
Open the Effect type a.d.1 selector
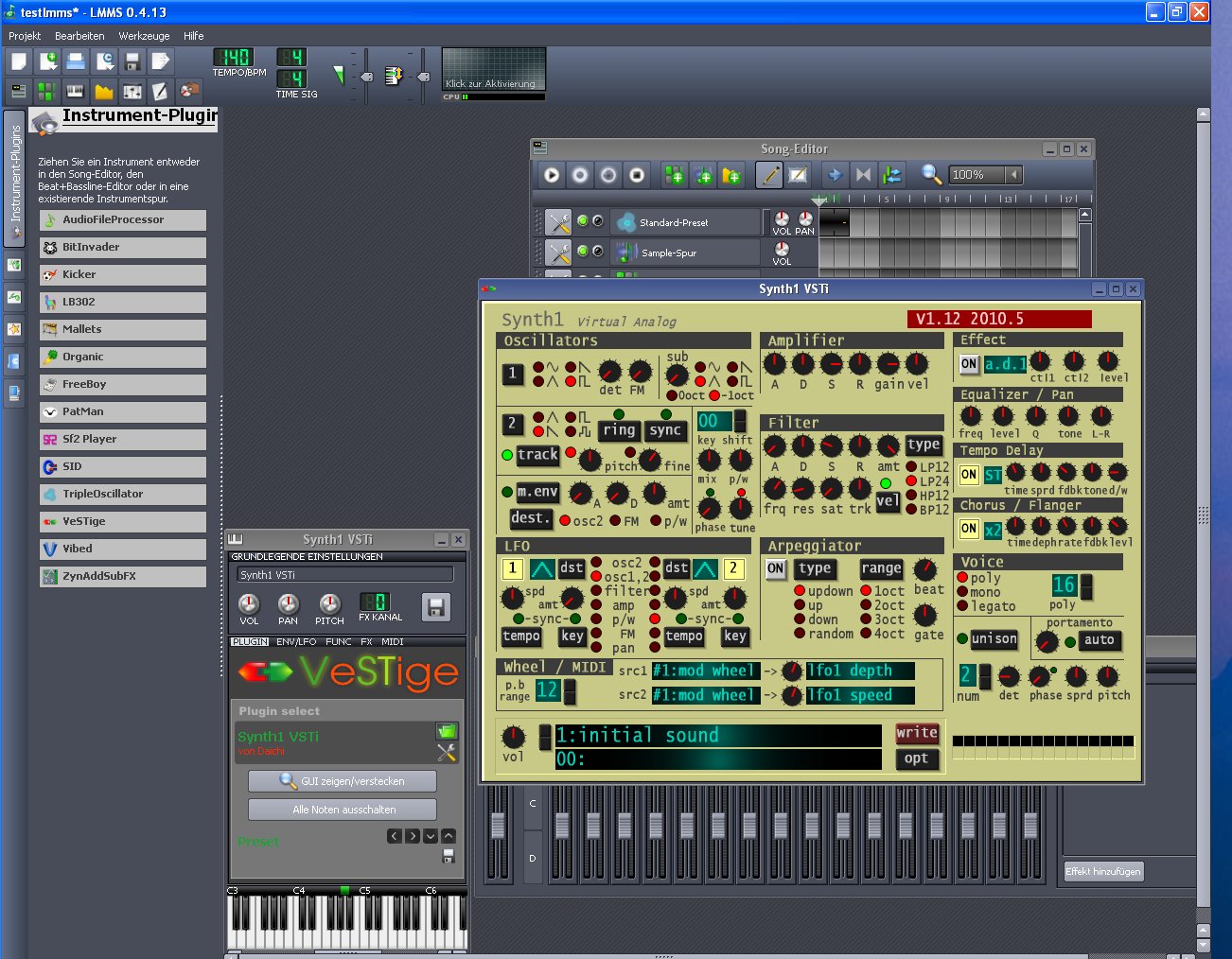pyautogui.click(x=1005, y=364)
